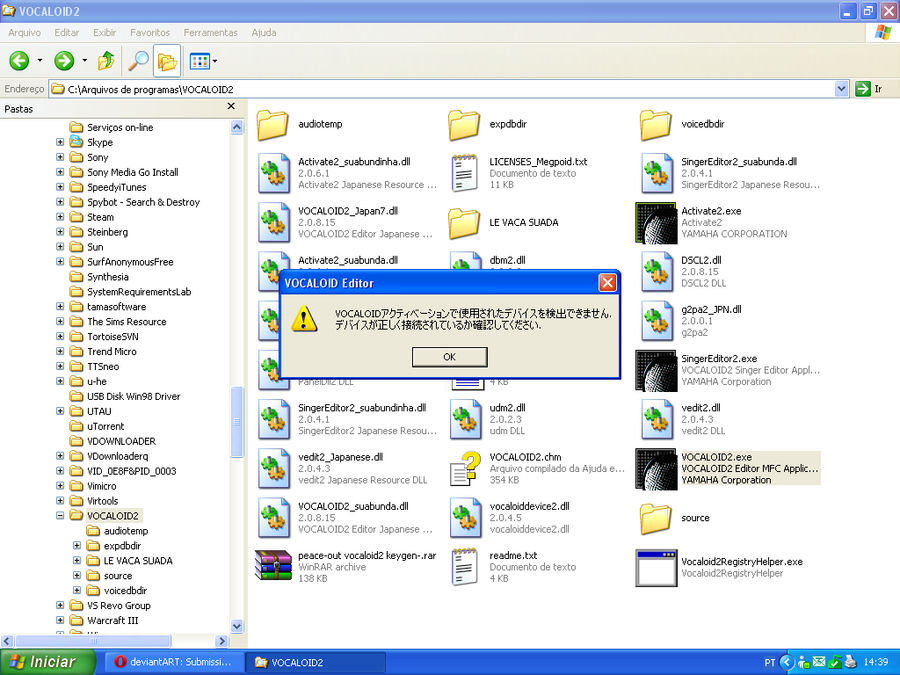Open the Iniciar start button
The height and width of the screenshot is (675, 900).
pos(47,662)
